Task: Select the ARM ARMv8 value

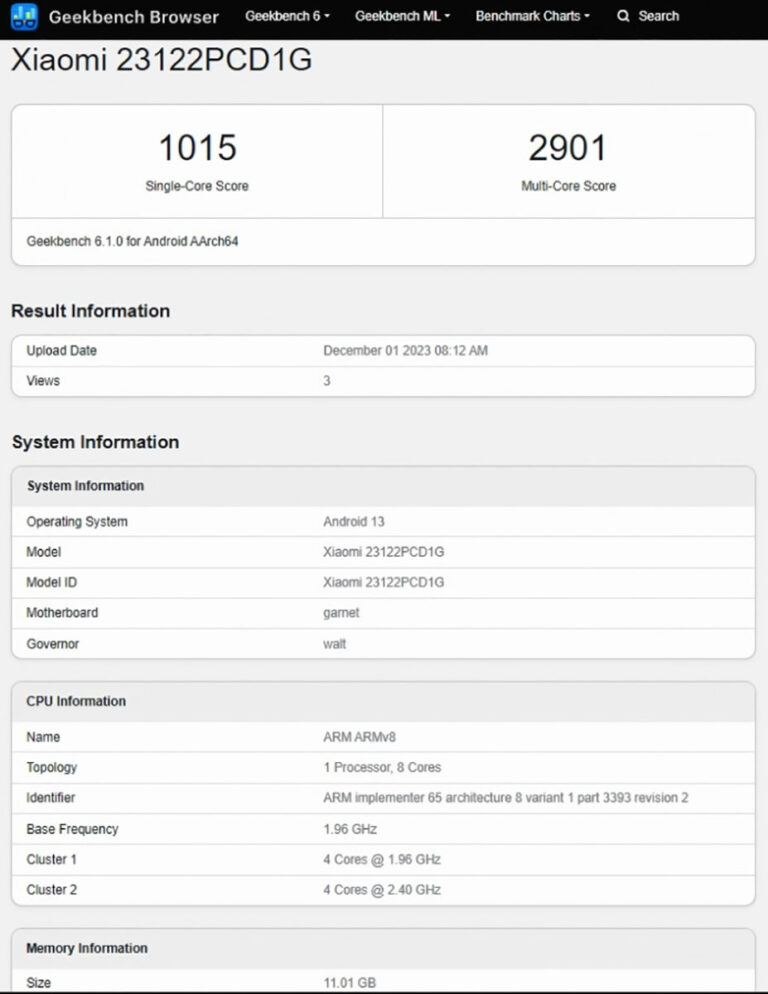Action: [360, 737]
